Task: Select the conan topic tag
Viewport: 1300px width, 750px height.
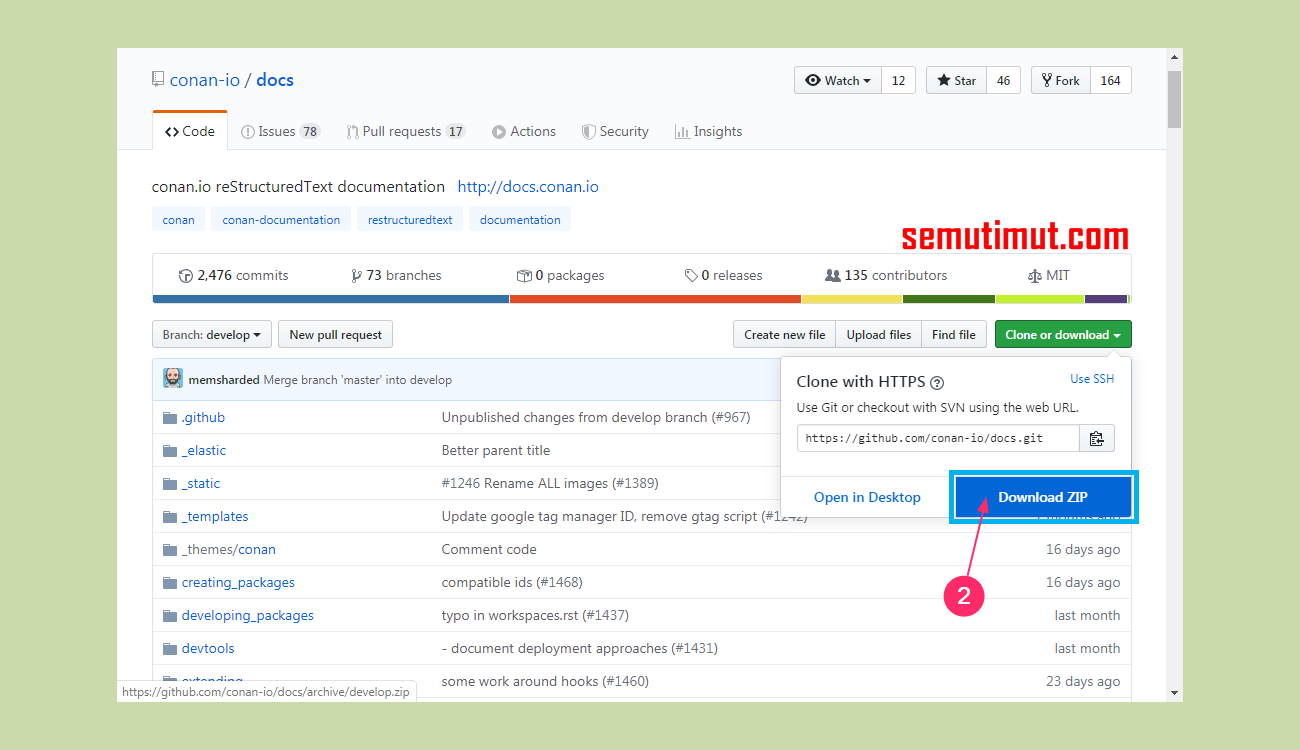Action: (179, 220)
